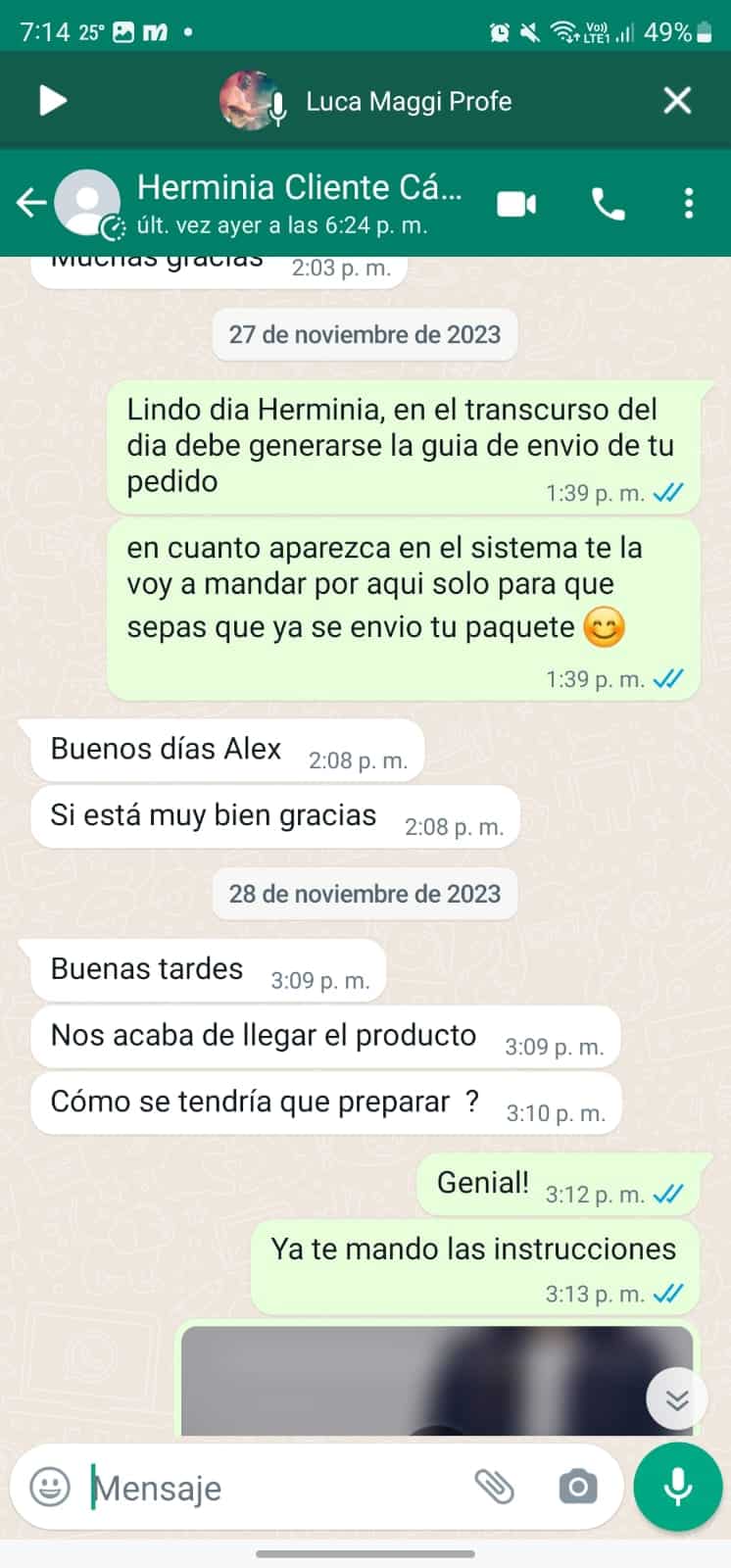The width and height of the screenshot is (731, 1568).
Task: Open the blurred image attachment
Action: [x=437, y=1380]
